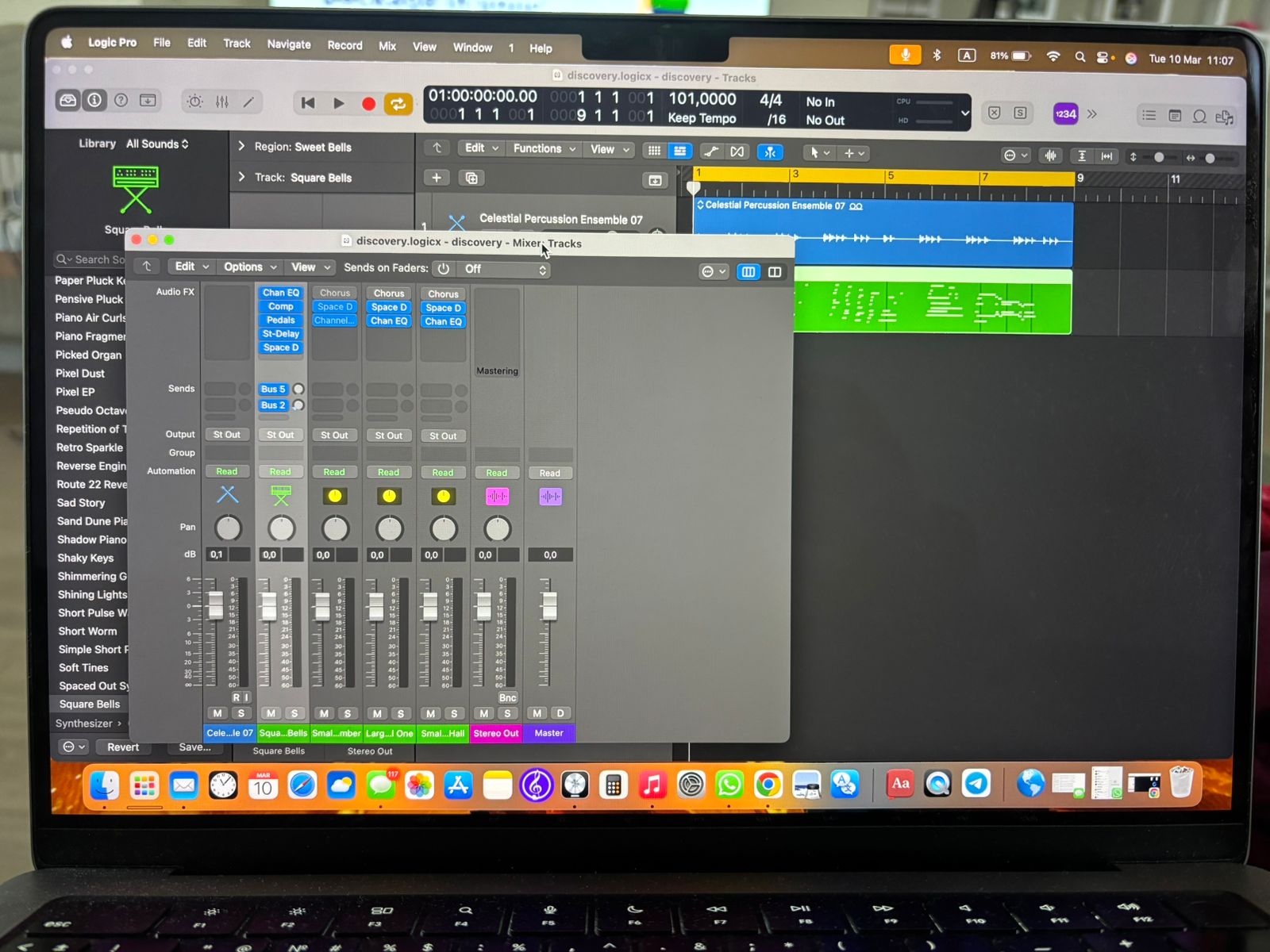Open the Options dropdown in Mixer window
This screenshot has height=952, width=1270.
pos(250,267)
